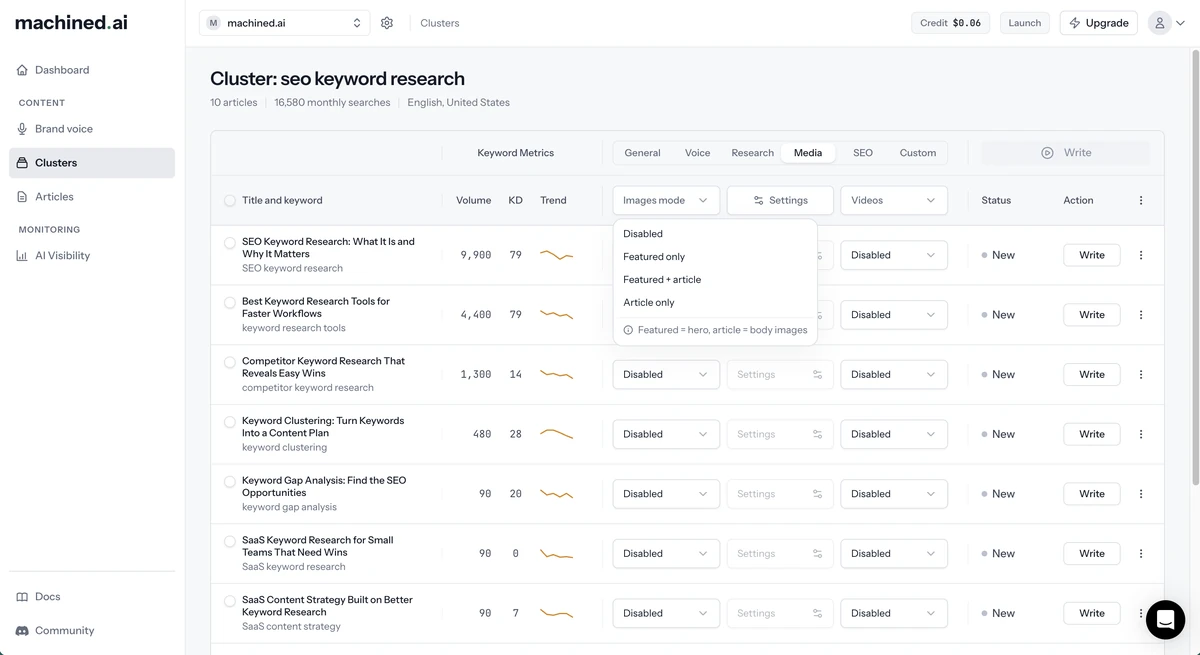Select the Keyword Clustering article checkbox
This screenshot has width=1200, height=655.
(x=230, y=422)
